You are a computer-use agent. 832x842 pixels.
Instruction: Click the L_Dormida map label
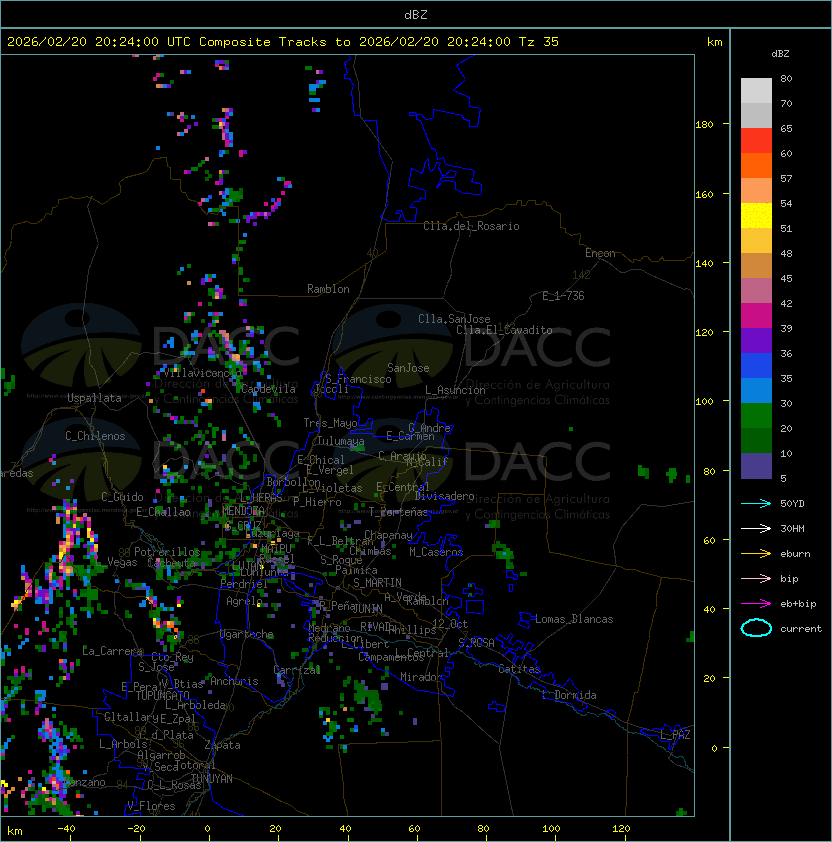tap(569, 695)
